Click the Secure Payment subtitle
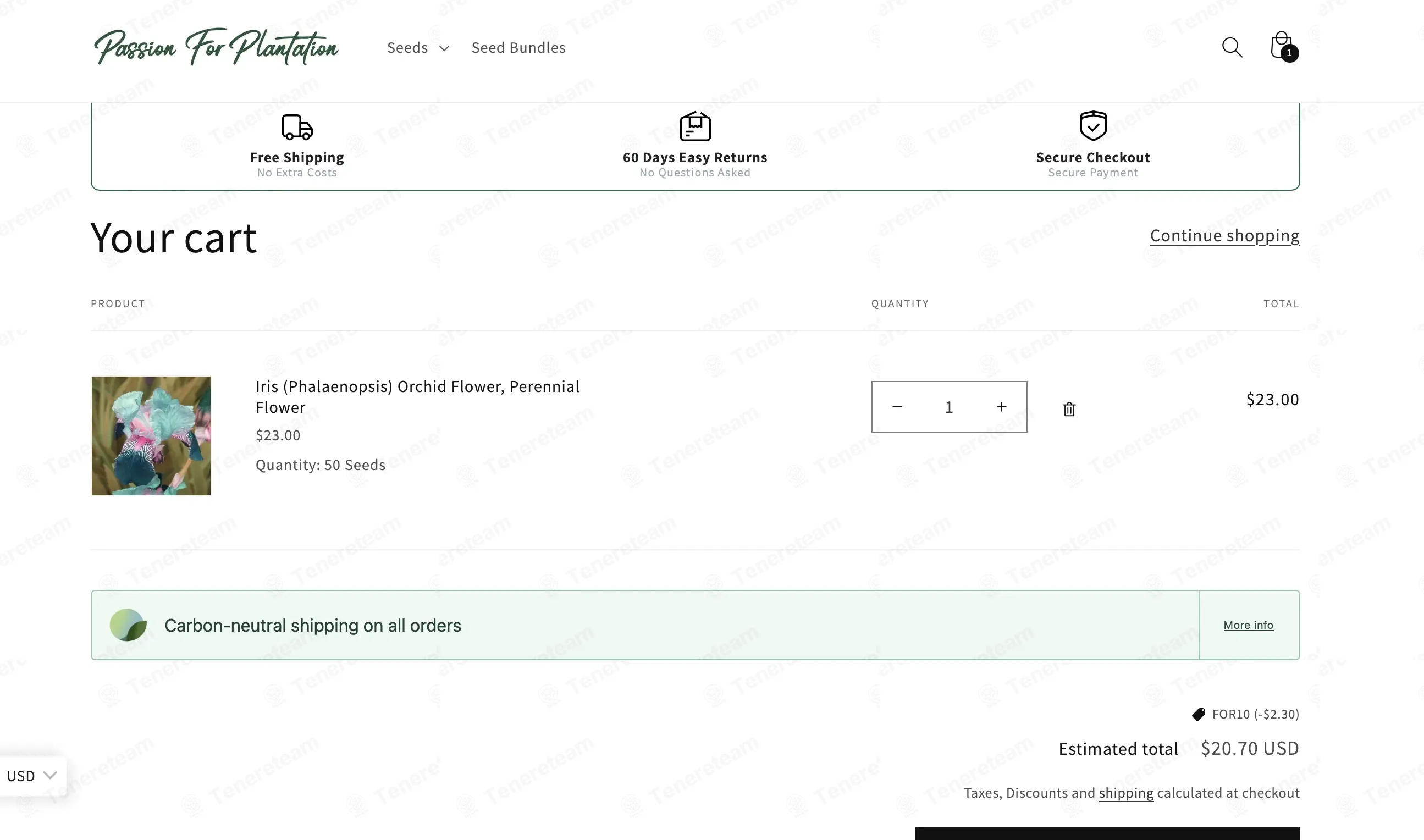 pyautogui.click(x=1093, y=173)
